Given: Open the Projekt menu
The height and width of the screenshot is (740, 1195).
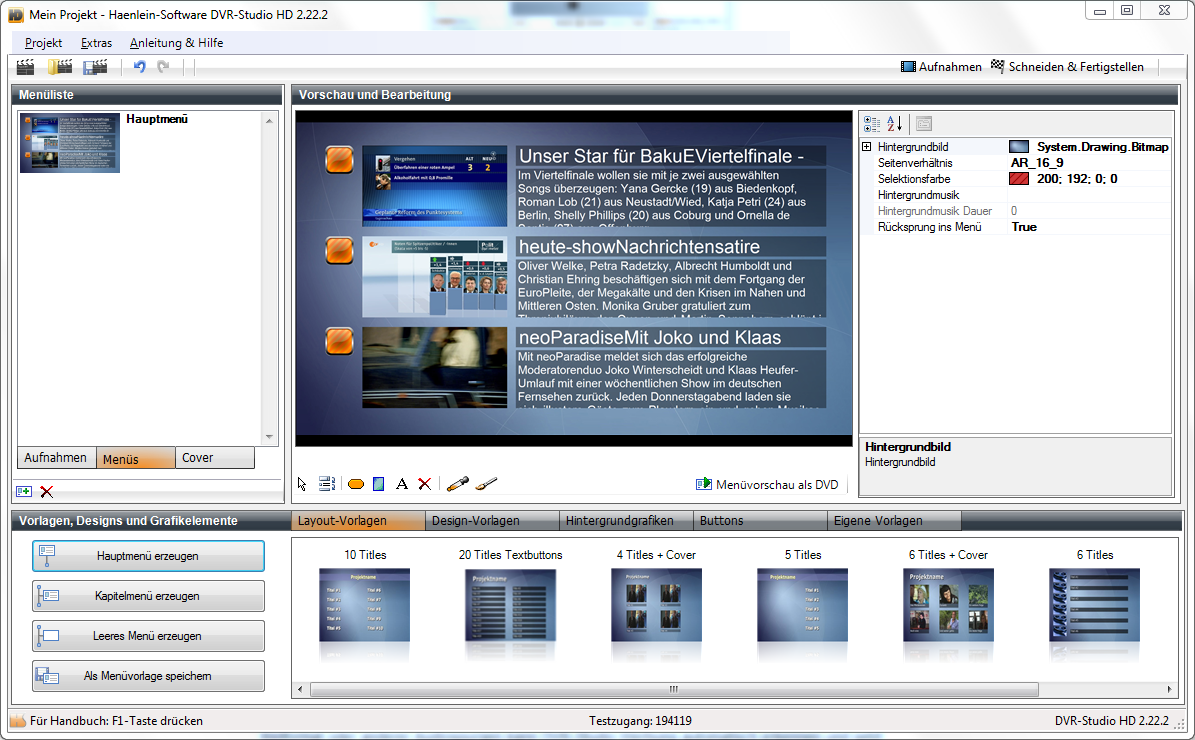Looking at the screenshot, I should click(43, 43).
